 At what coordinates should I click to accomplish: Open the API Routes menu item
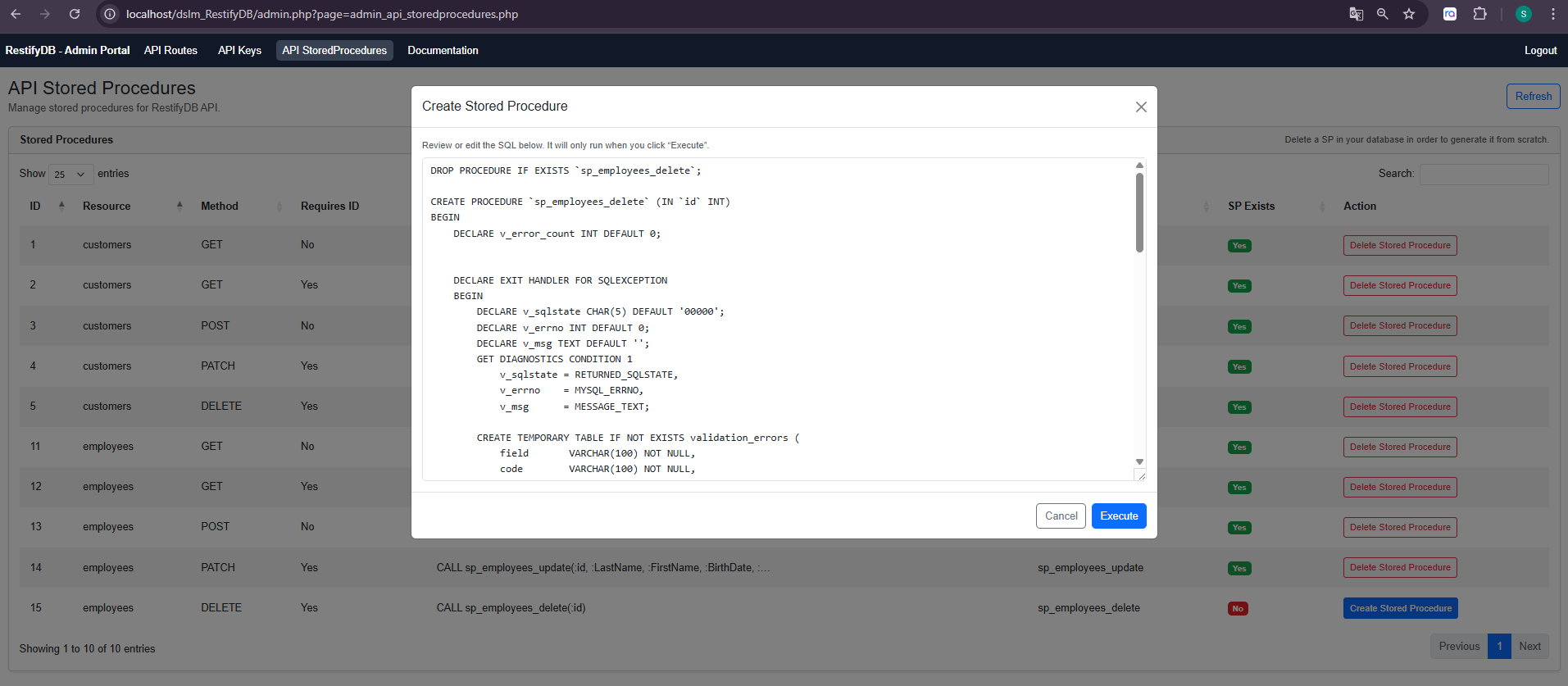[170, 51]
